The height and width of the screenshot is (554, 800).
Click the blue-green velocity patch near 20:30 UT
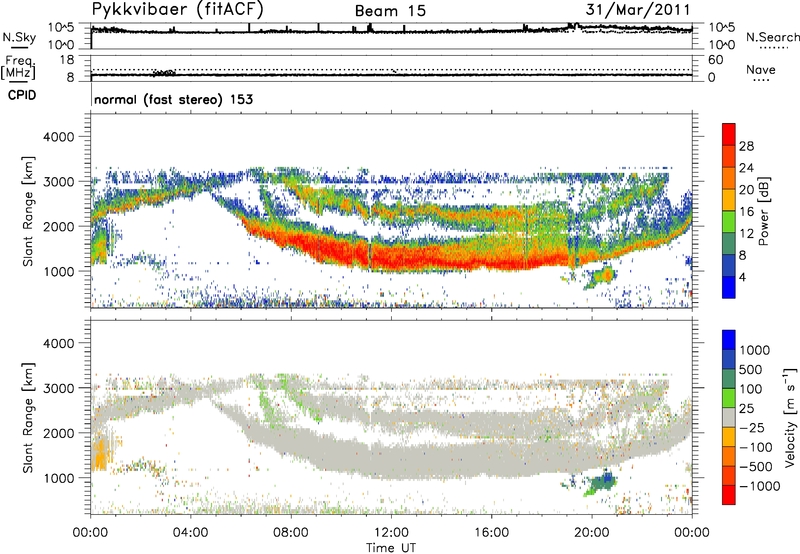tap(602, 482)
